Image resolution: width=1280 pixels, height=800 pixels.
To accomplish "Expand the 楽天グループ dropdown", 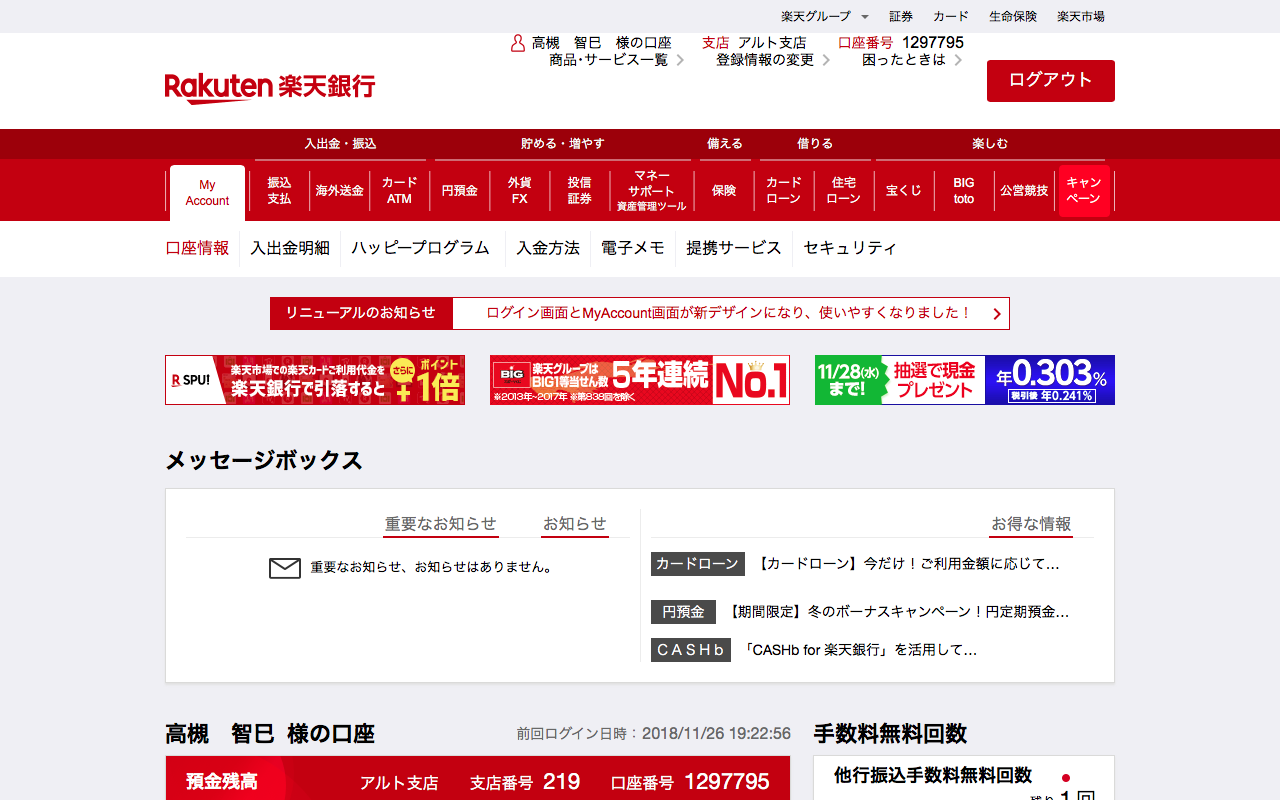I will coord(825,16).
